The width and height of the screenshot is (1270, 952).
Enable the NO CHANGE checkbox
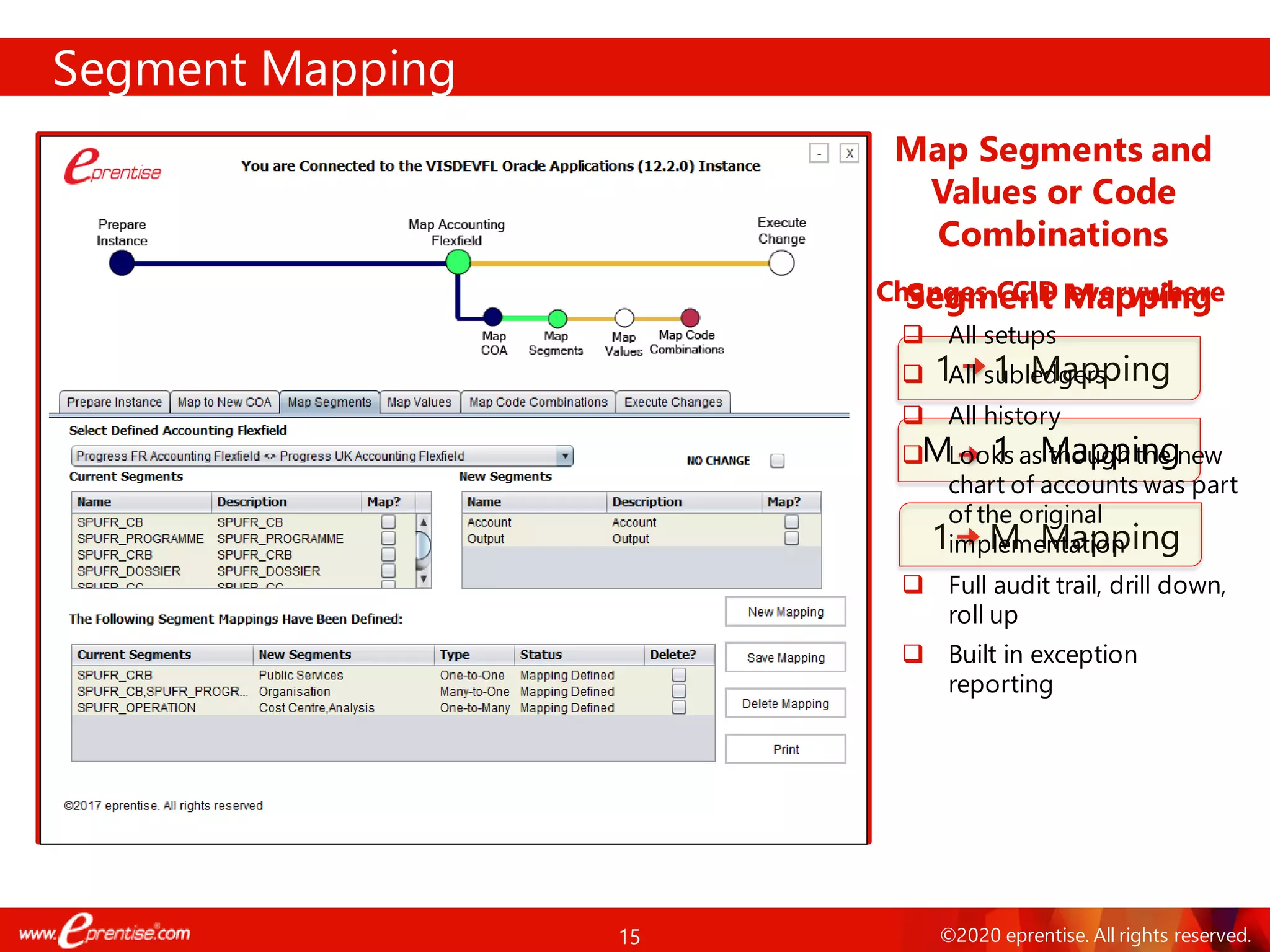pyautogui.click(x=777, y=461)
